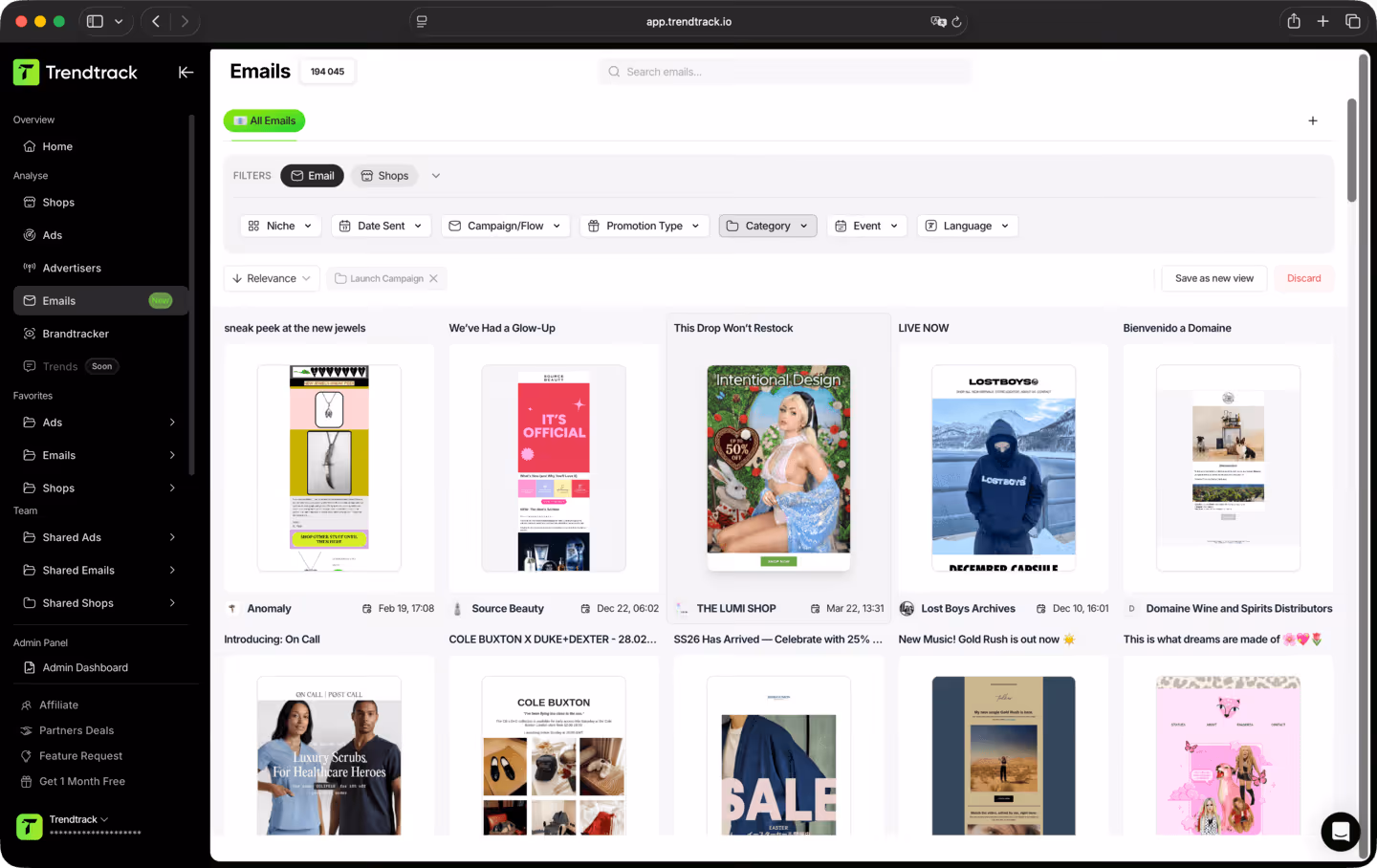Toggle the browser sidebar icon

(95, 21)
